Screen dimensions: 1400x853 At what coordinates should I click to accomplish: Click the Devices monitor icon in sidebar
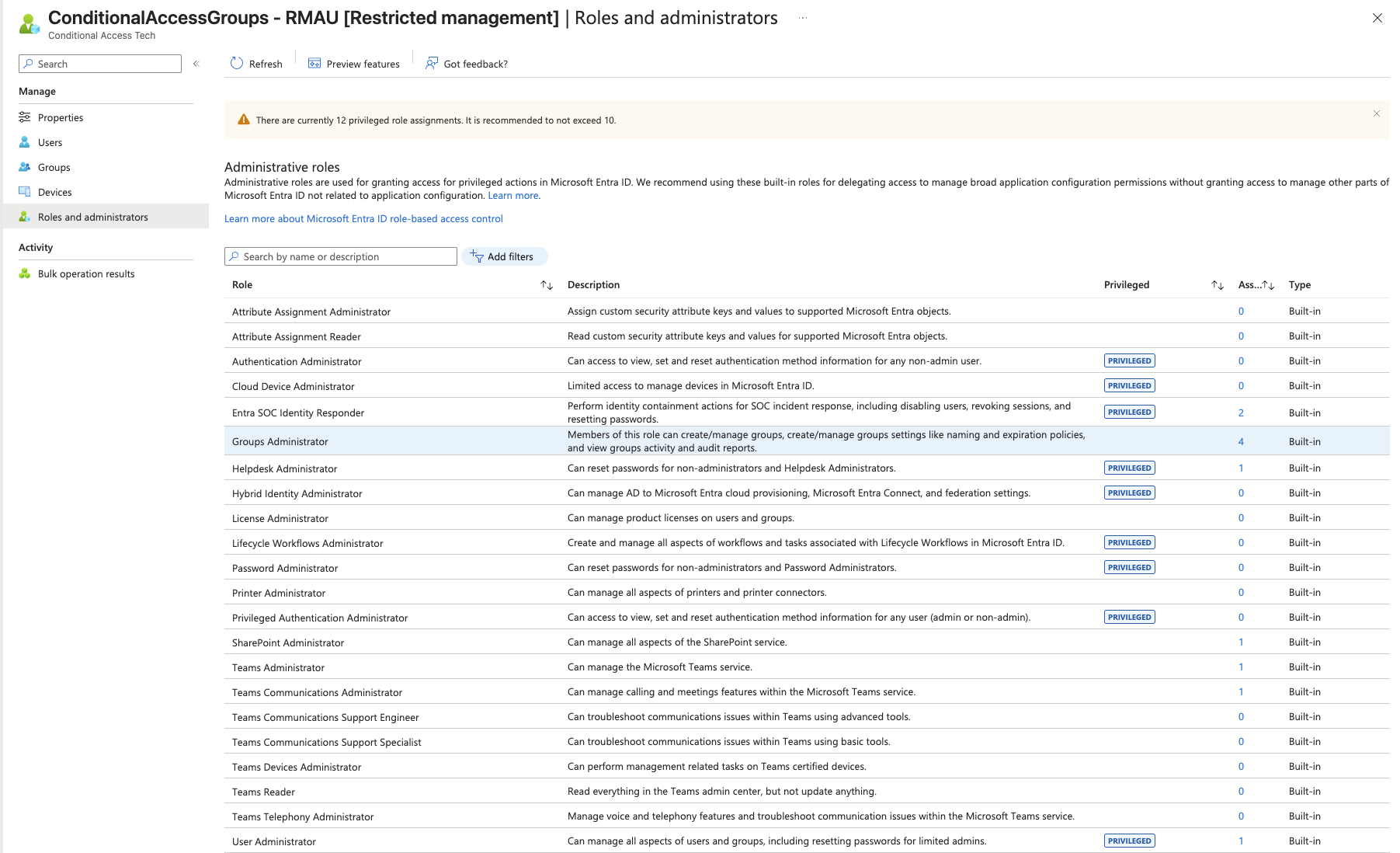pos(25,192)
